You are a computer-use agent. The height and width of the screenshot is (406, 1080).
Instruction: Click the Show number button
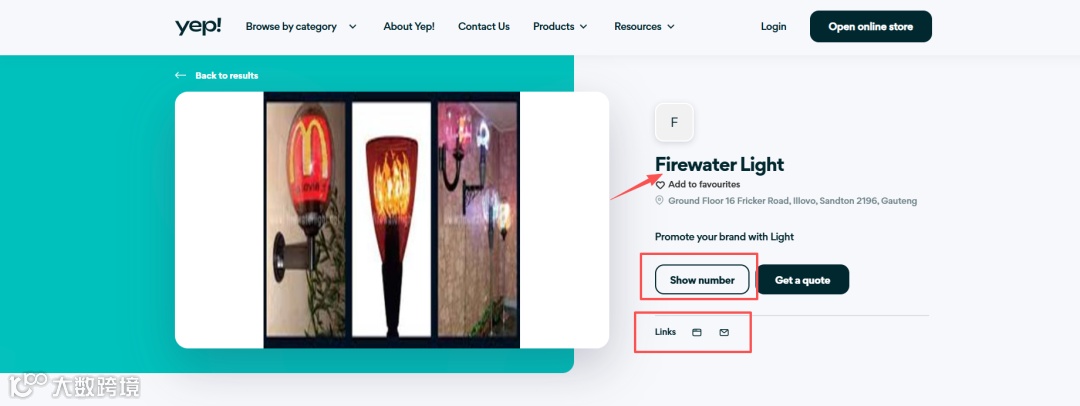click(x=702, y=280)
